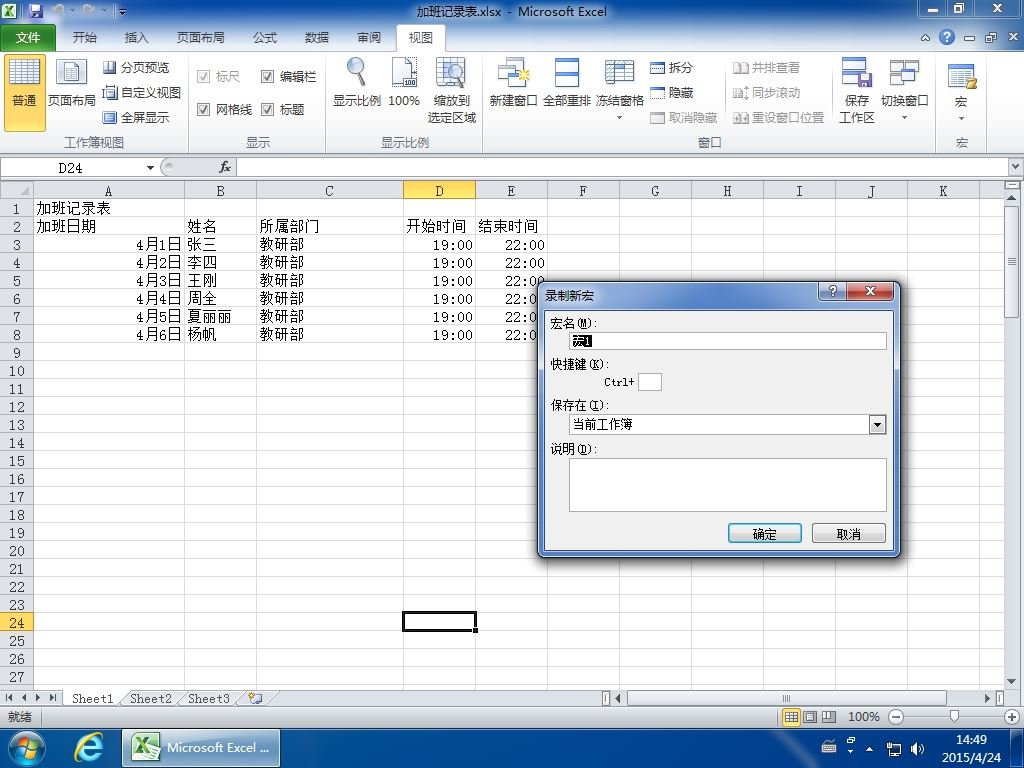Open the 开始 Home tab
This screenshot has height=768, width=1024.
tap(84, 37)
